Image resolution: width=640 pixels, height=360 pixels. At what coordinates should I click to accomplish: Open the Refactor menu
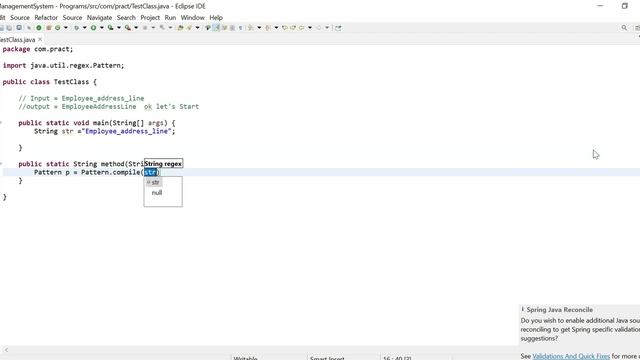point(46,18)
